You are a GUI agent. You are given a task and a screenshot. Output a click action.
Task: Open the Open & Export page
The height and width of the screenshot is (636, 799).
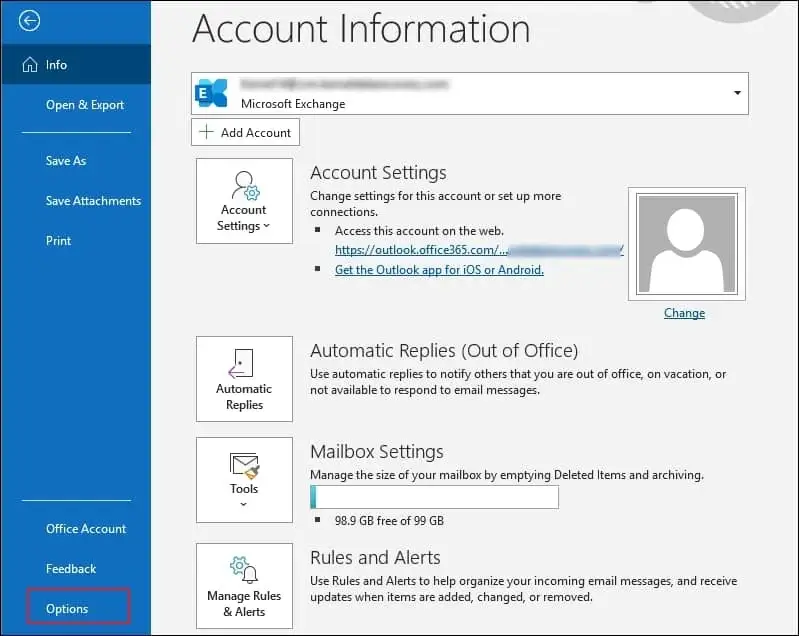click(x=85, y=105)
